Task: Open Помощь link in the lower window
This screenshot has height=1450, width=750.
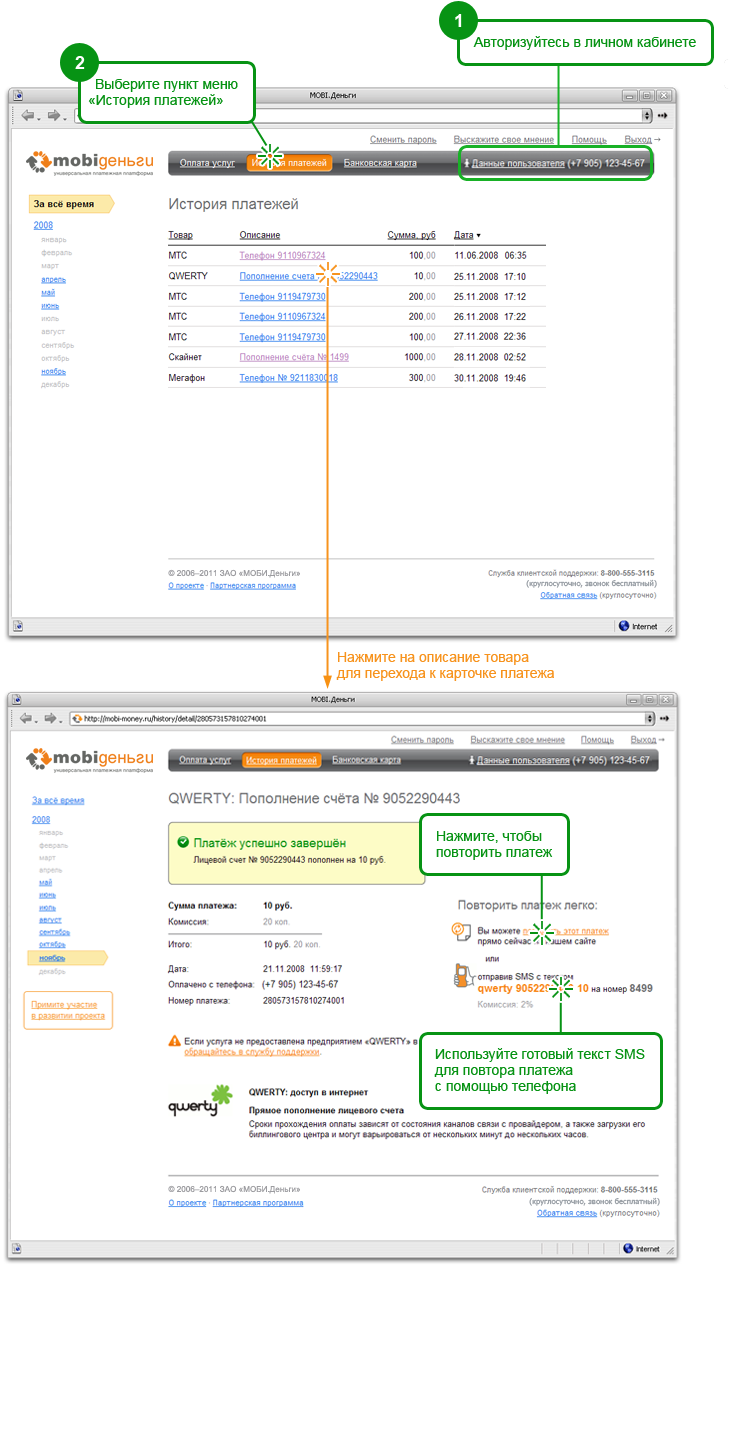Action: (x=597, y=739)
